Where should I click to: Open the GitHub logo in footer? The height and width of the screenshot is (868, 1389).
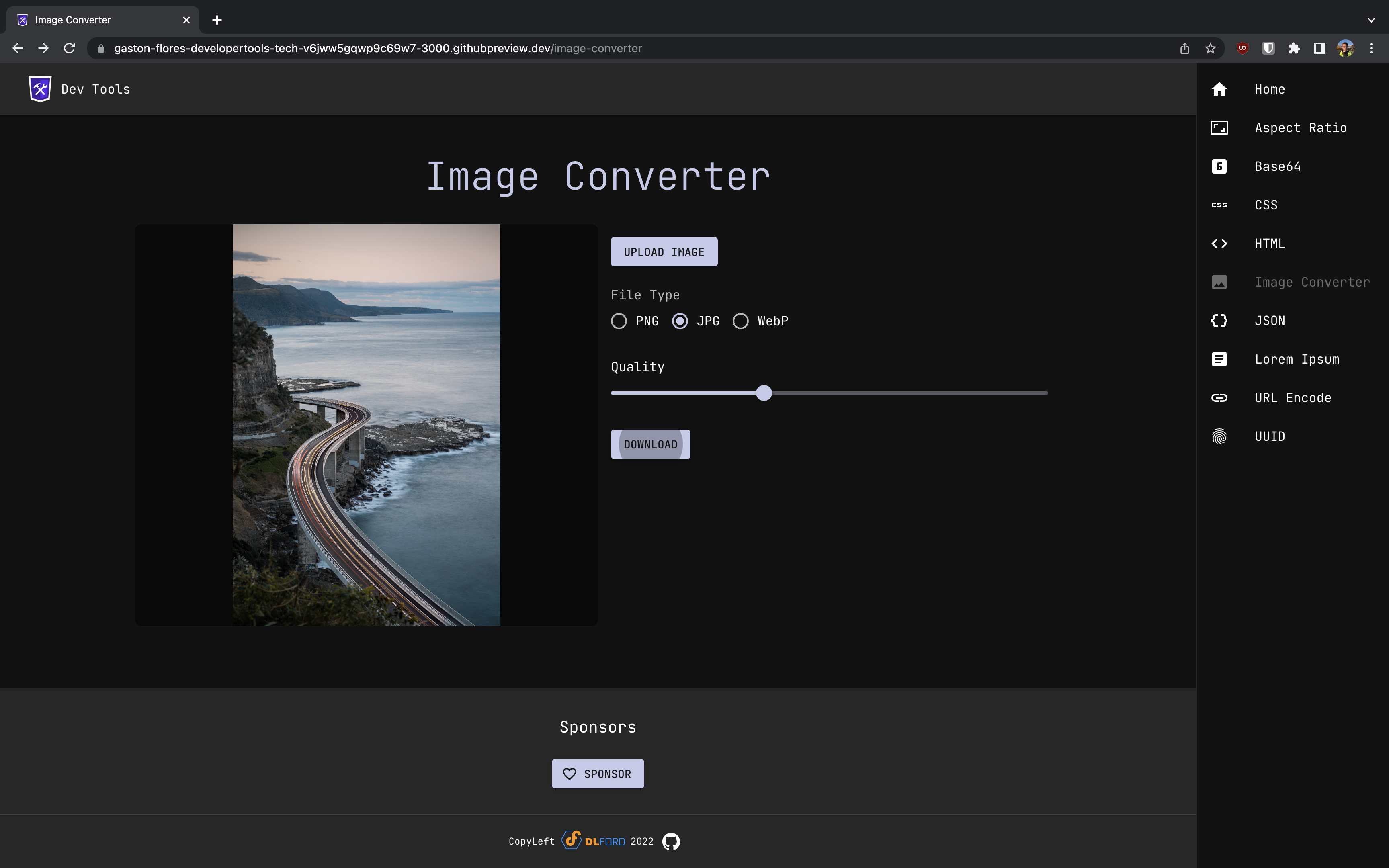[670, 841]
